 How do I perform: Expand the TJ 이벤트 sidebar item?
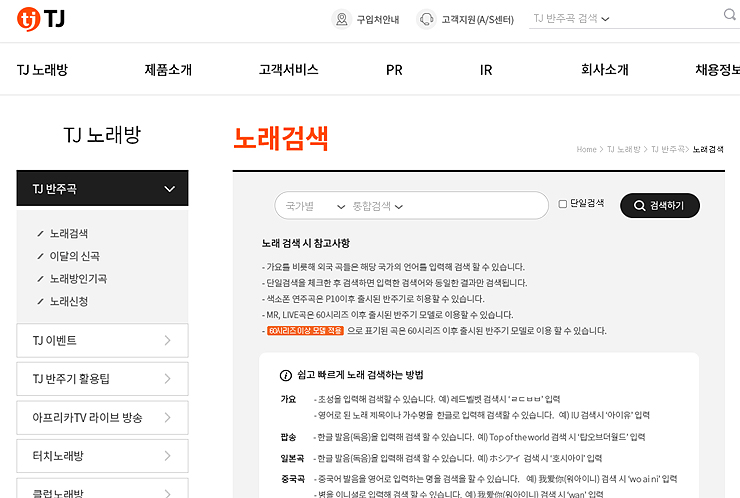point(102,340)
